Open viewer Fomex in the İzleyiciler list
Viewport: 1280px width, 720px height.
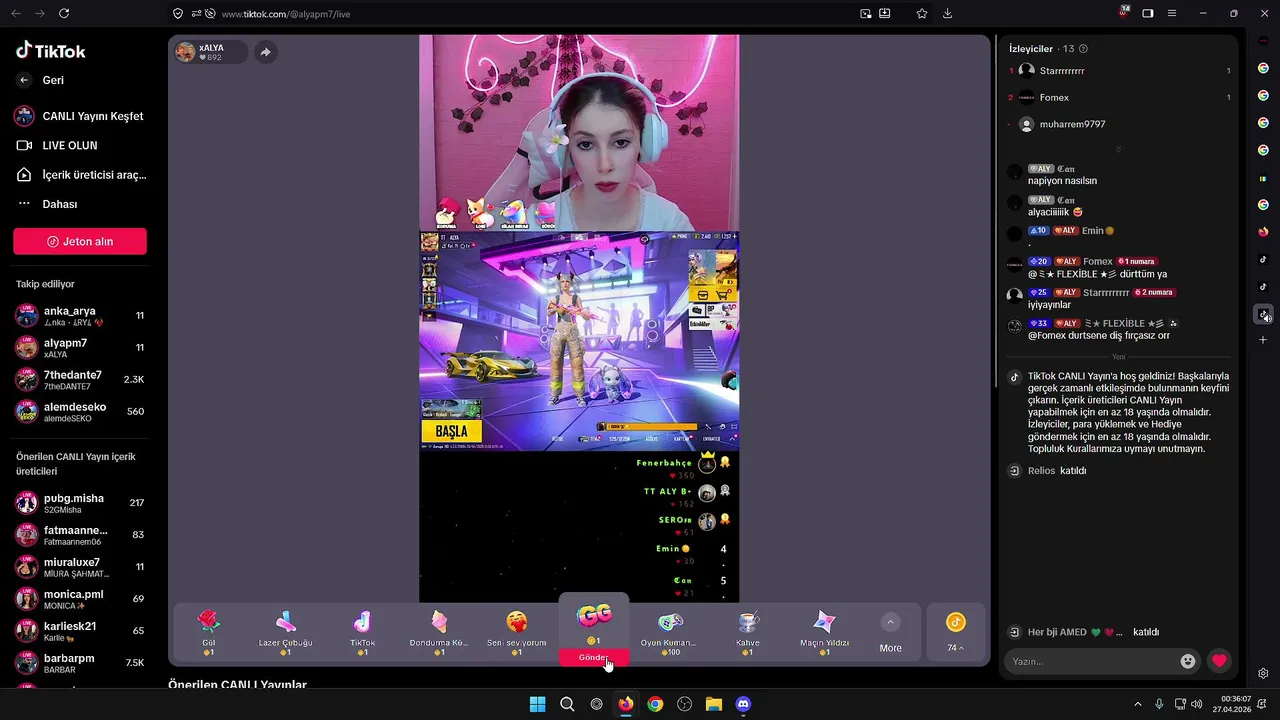1119,97
